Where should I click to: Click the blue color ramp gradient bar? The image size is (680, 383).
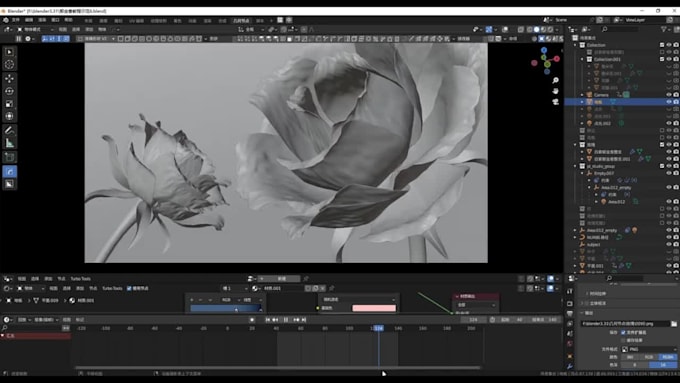click(x=226, y=308)
